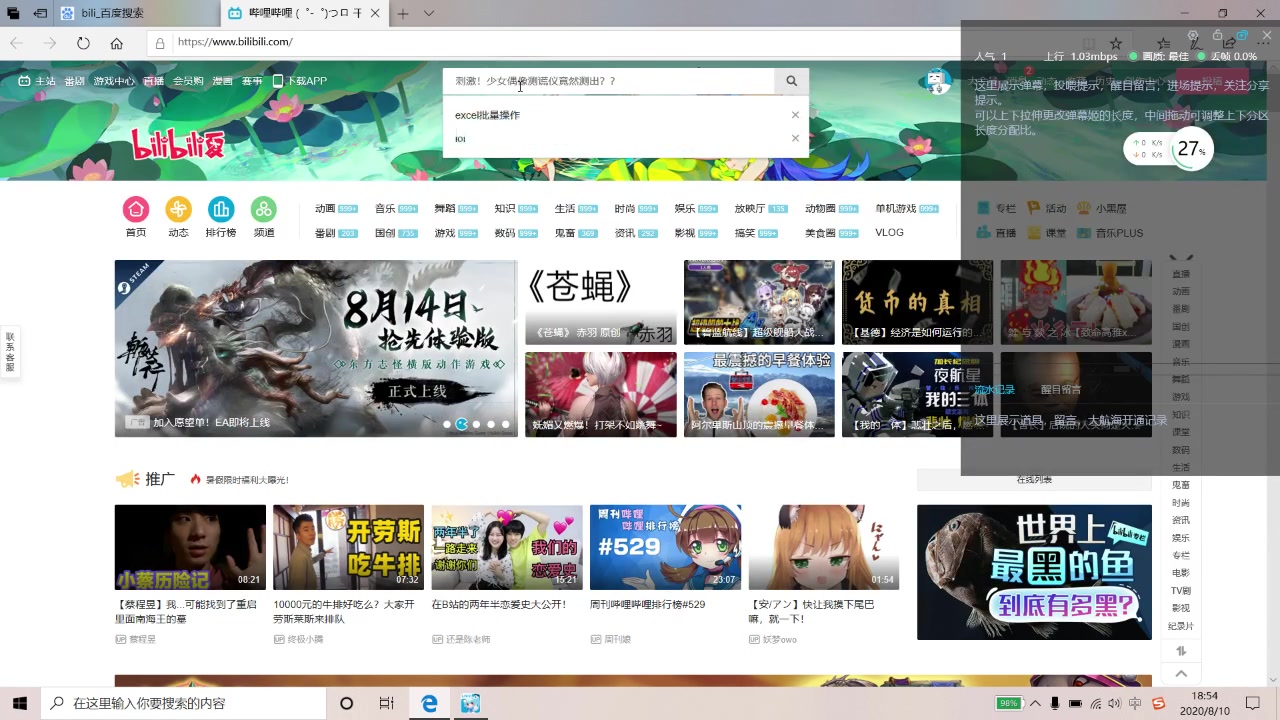The width and height of the screenshot is (1280, 720).
Task: Select the second carousel dot indicator
Action: pyautogui.click(x=461, y=424)
